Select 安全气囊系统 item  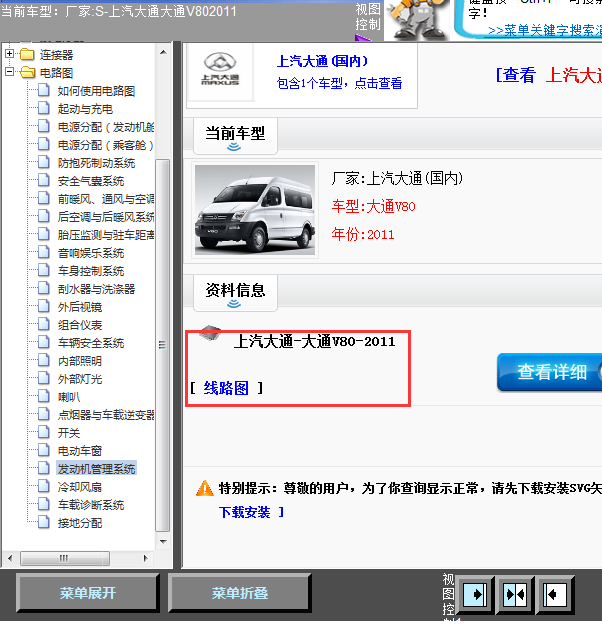pos(91,181)
